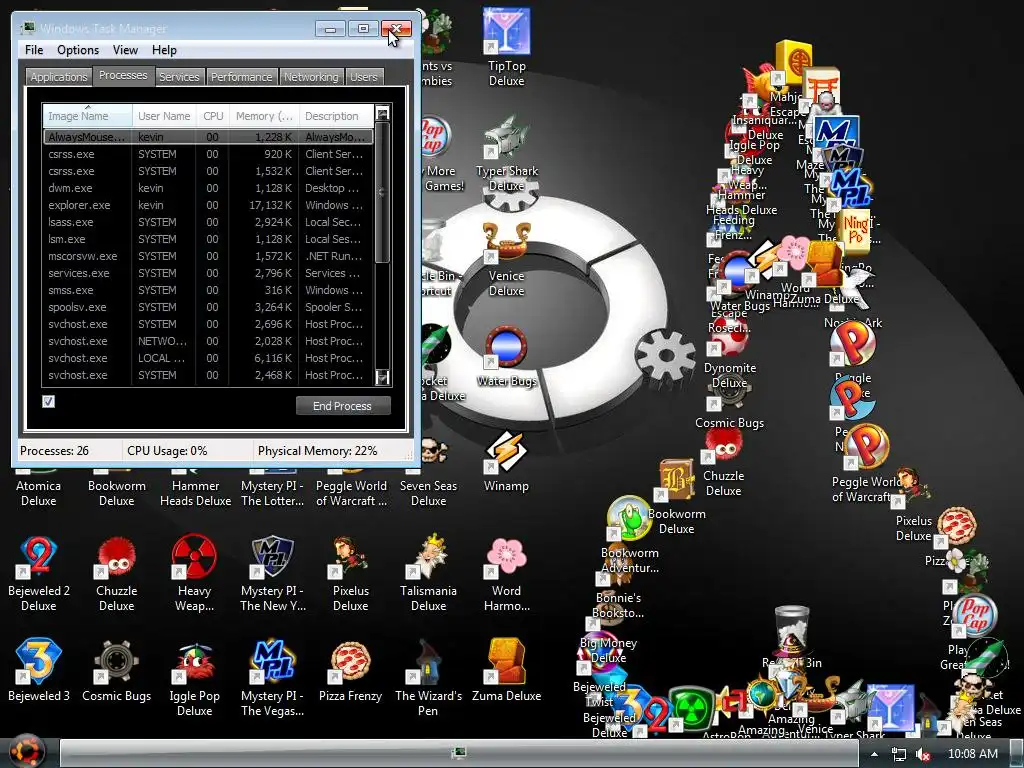Image resolution: width=1024 pixels, height=768 pixels.
Task: Open the network tray icon
Action: click(x=899, y=754)
